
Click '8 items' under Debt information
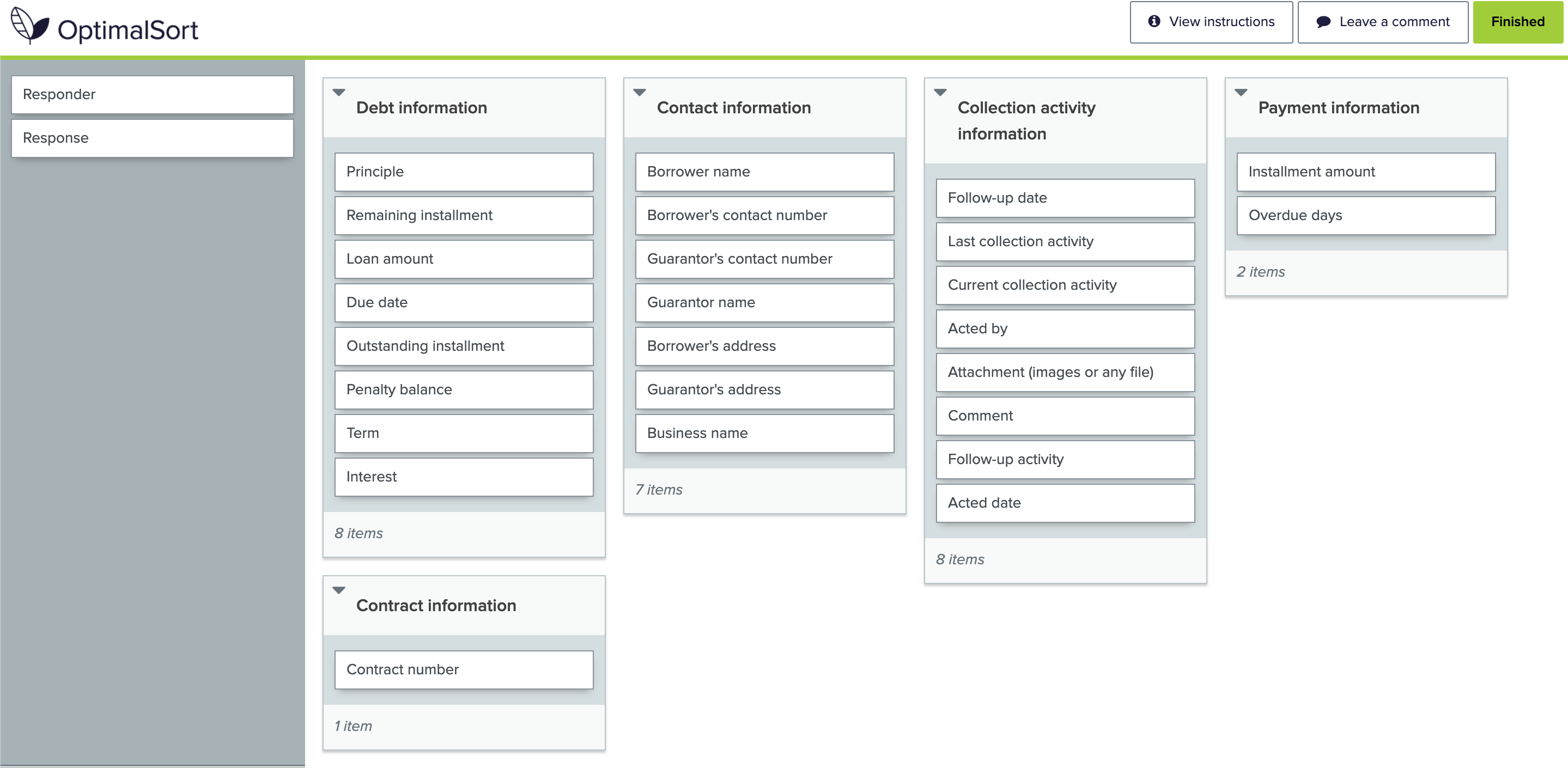click(x=358, y=533)
